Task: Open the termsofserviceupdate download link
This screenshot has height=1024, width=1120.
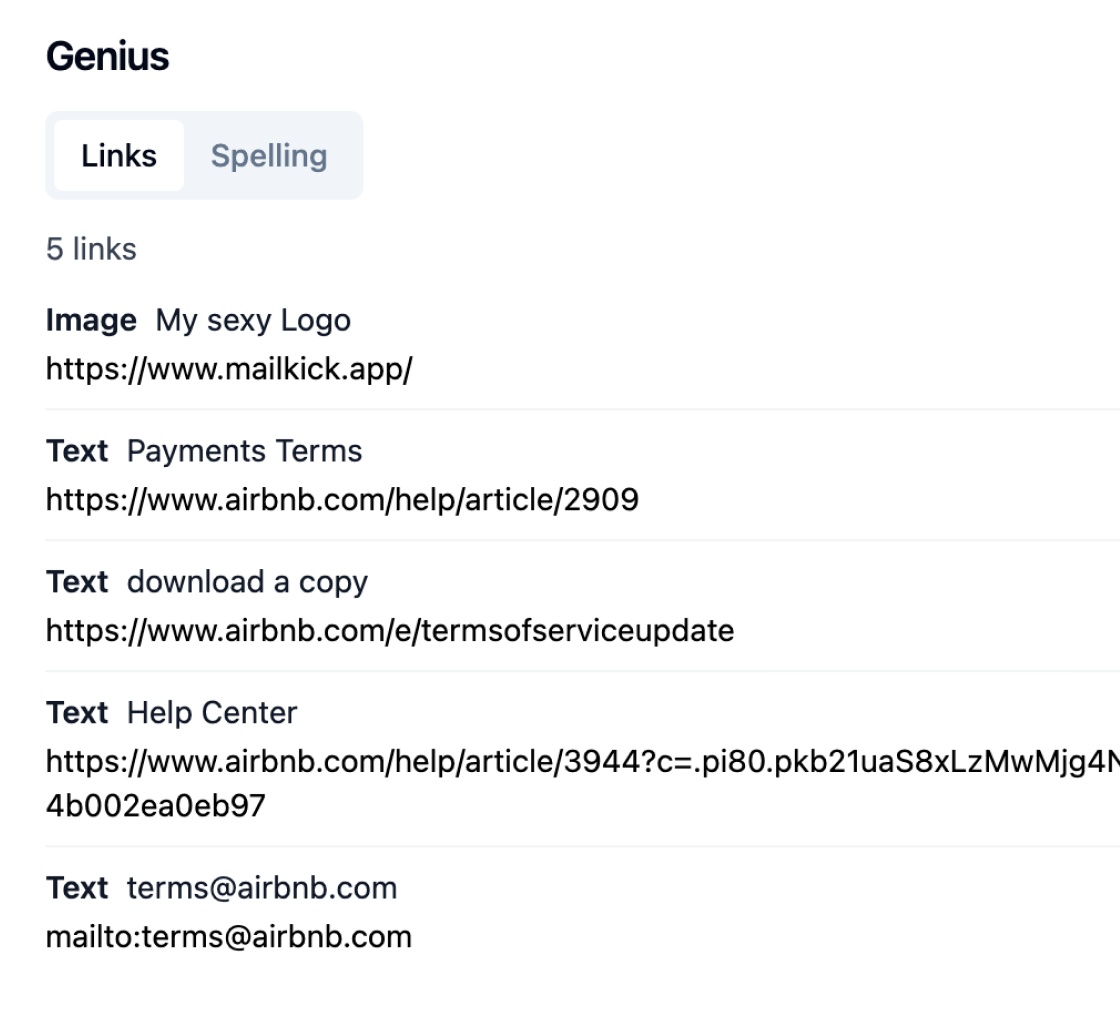Action: (x=389, y=630)
